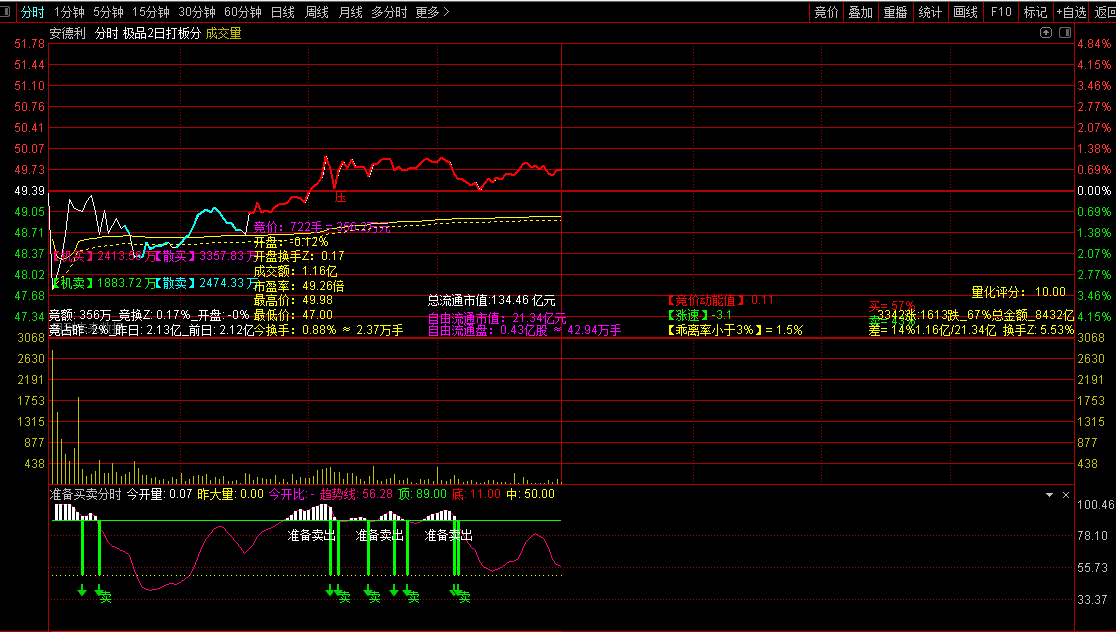This screenshot has width=1116, height=632.
Task: Click the 趋势线: 56.28 value
Action: (x=356, y=494)
